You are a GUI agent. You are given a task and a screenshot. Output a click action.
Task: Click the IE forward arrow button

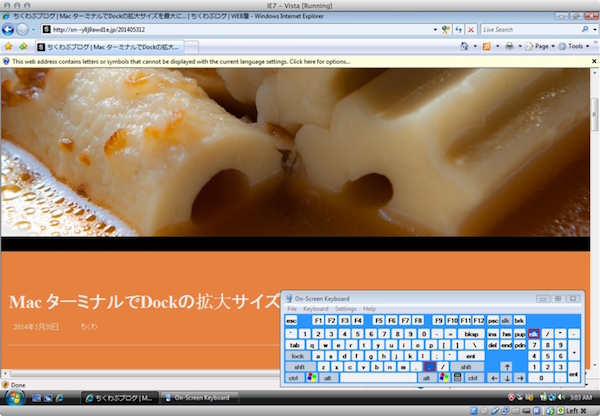22,29
